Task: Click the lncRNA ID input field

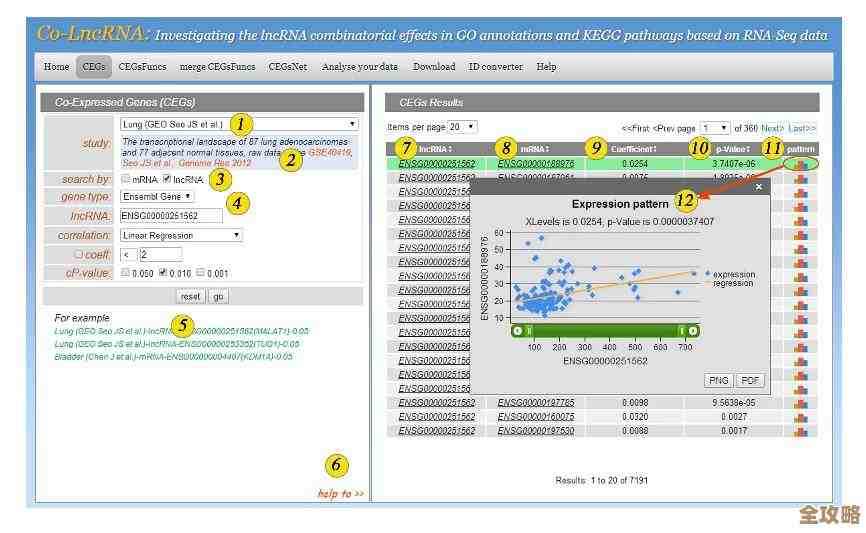Action: (170, 216)
